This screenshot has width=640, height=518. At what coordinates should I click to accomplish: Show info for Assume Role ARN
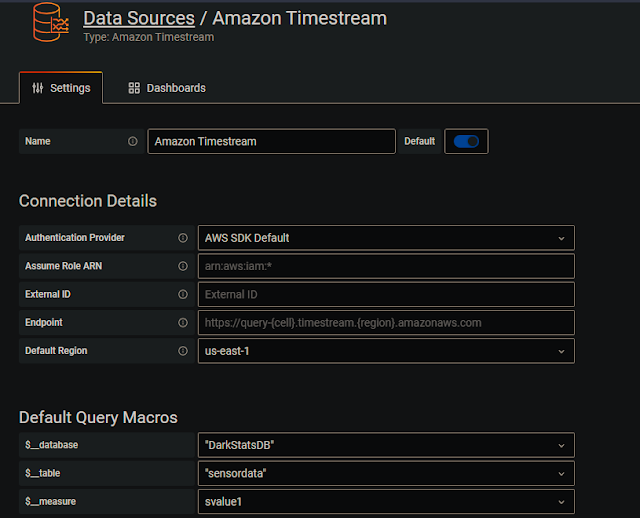(183, 266)
